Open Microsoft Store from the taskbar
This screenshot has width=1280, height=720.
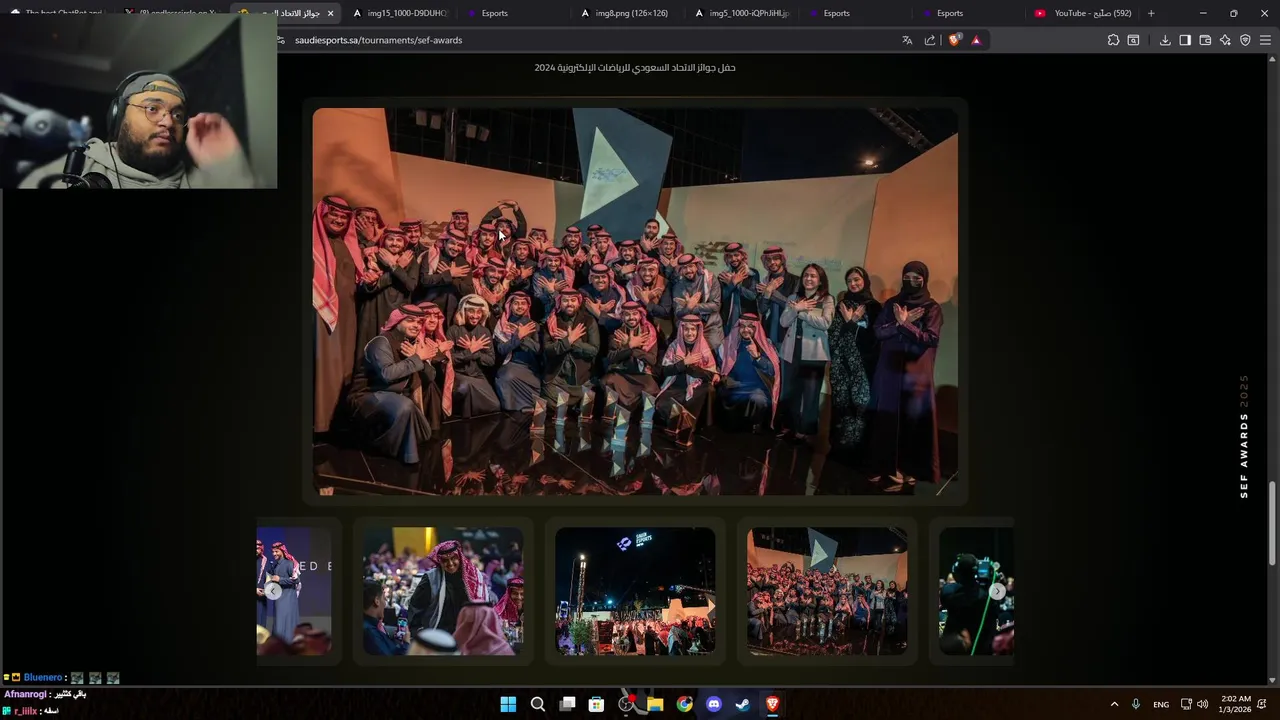[596, 704]
